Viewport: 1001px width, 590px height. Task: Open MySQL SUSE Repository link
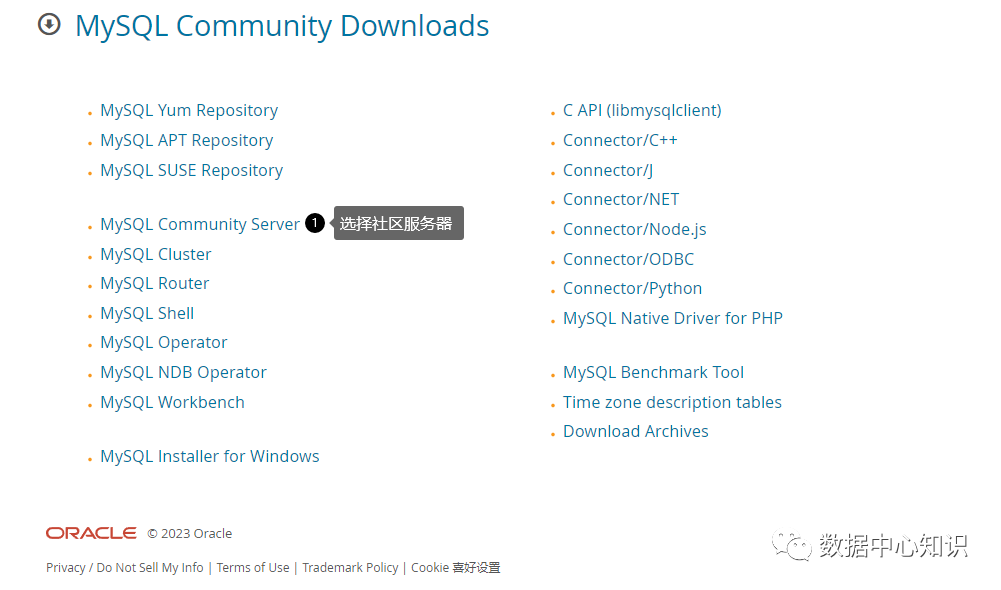pyautogui.click(x=192, y=170)
